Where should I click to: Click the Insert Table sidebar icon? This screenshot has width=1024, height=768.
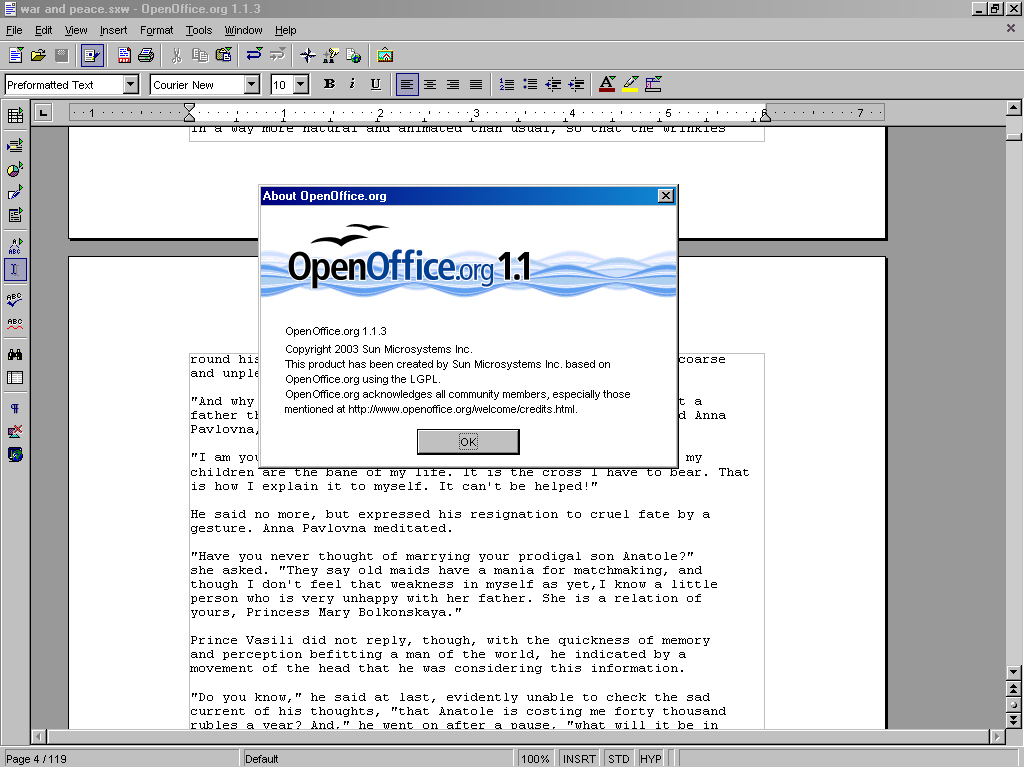pos(15,116)
